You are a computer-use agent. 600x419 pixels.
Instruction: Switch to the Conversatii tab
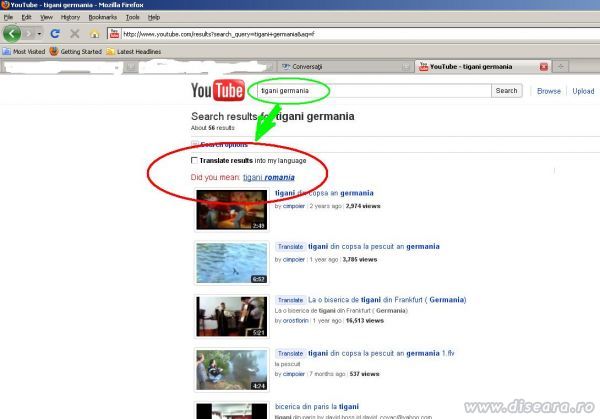[344, 67]
